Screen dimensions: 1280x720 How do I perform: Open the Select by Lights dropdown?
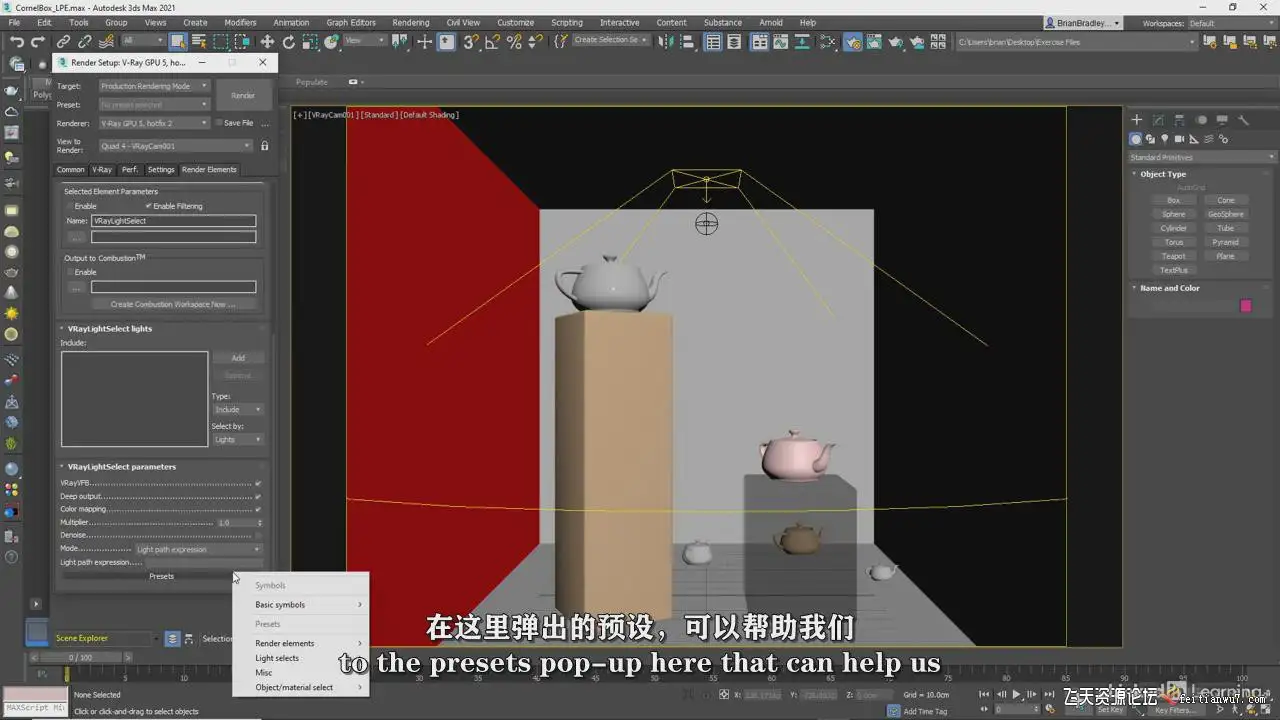click(238, 439)
